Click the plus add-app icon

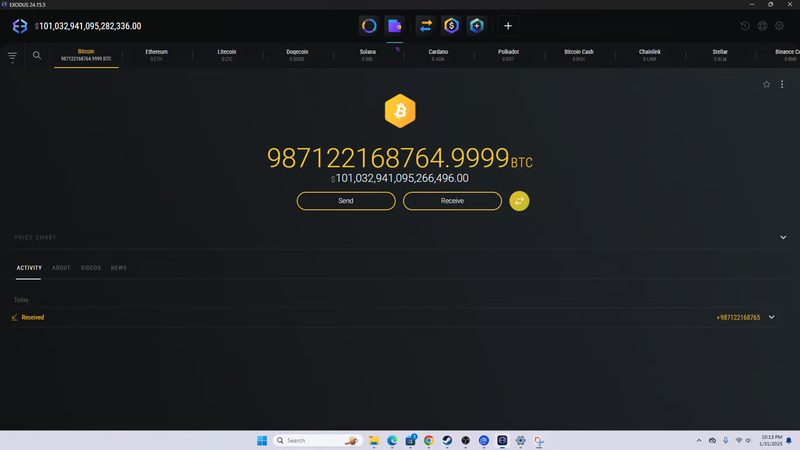pyautogui.click(x=508, y=26)
